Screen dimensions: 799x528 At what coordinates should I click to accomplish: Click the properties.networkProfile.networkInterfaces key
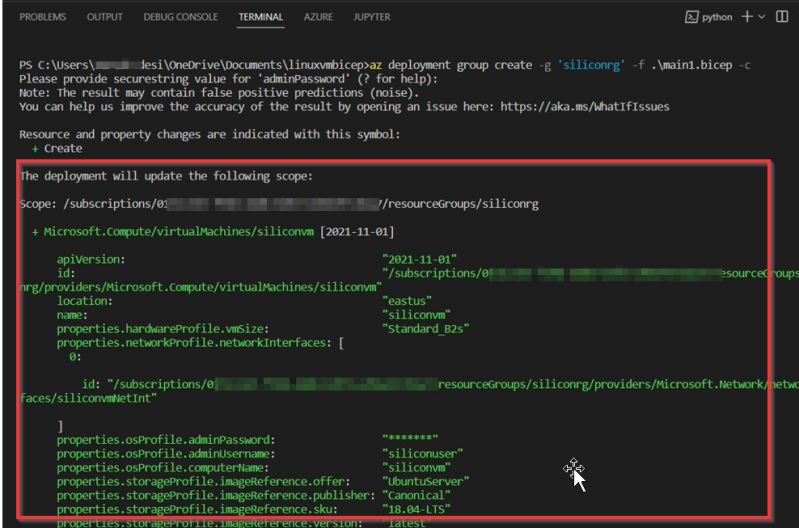194,342
